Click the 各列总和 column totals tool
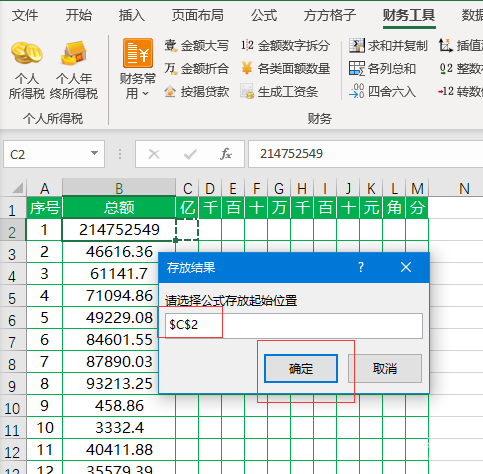483x474 pixels. (x=382, y=69)
